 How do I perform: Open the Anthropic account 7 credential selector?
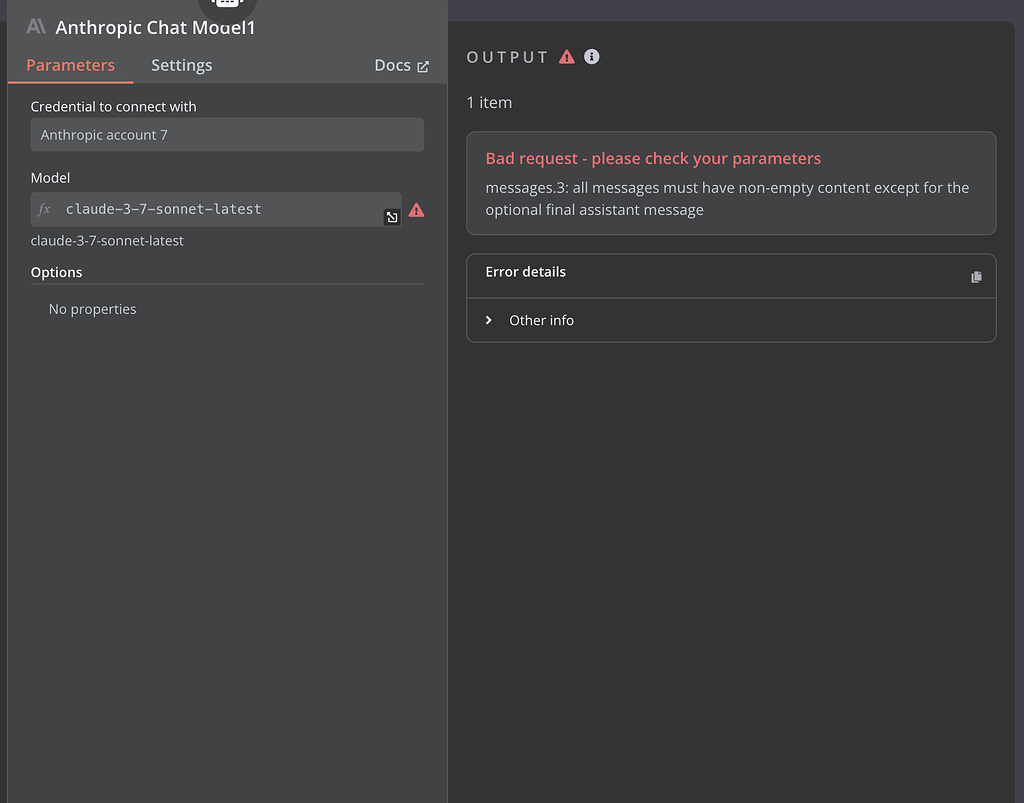(x=227, y=134)
